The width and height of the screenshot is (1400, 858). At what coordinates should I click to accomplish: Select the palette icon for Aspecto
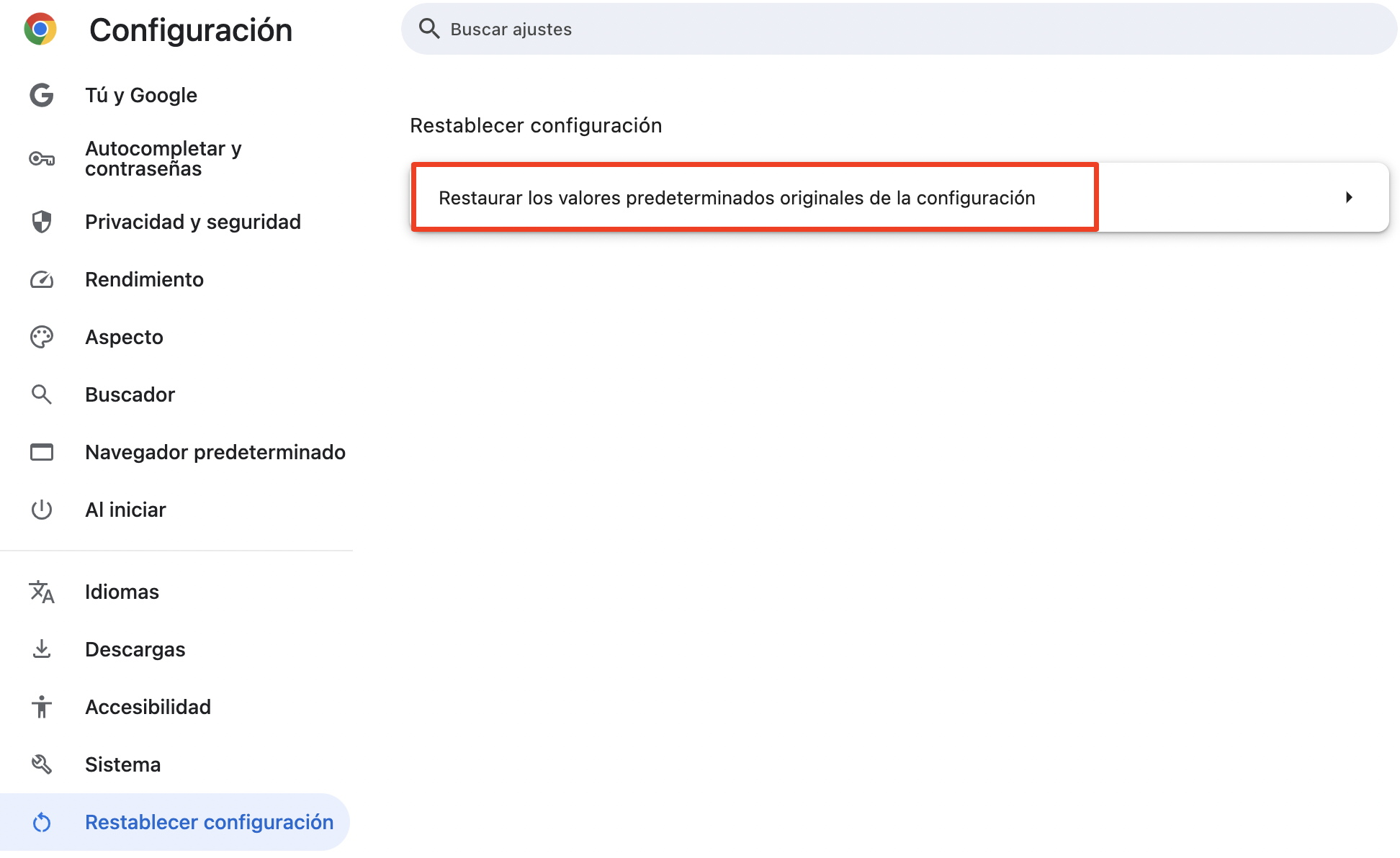point(41,336)
